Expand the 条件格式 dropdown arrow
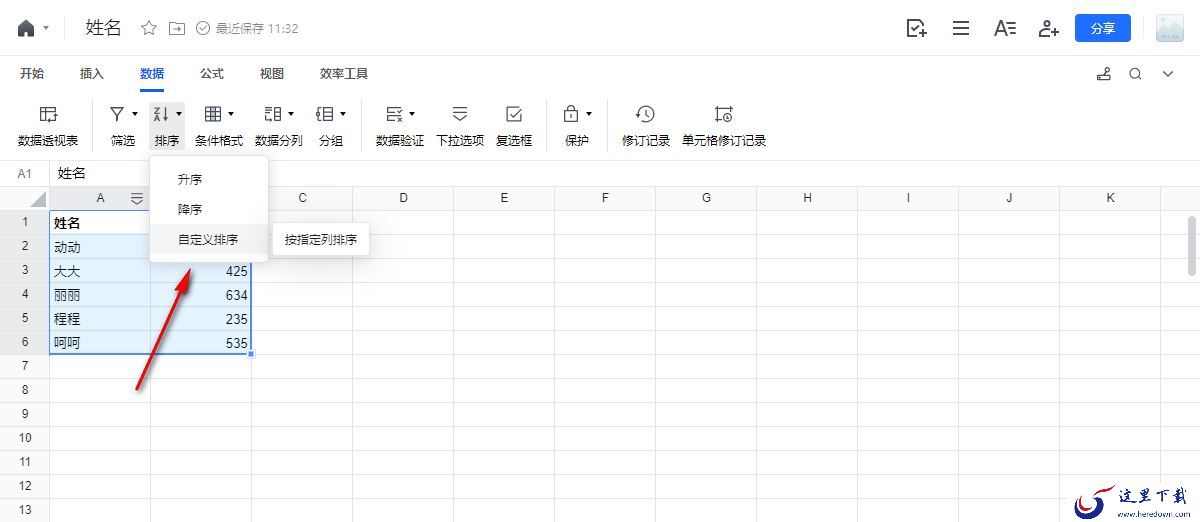The height and width of the screenshot is (522, 1200). pyautogui.click(x=231, y=114)
